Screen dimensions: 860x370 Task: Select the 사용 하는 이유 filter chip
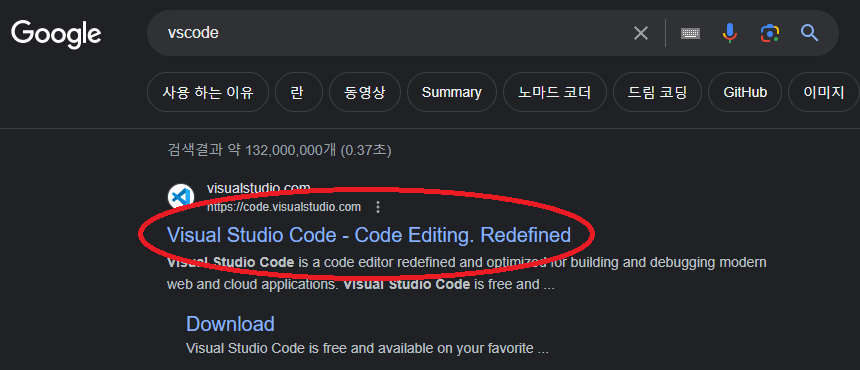tap(208, 92)
